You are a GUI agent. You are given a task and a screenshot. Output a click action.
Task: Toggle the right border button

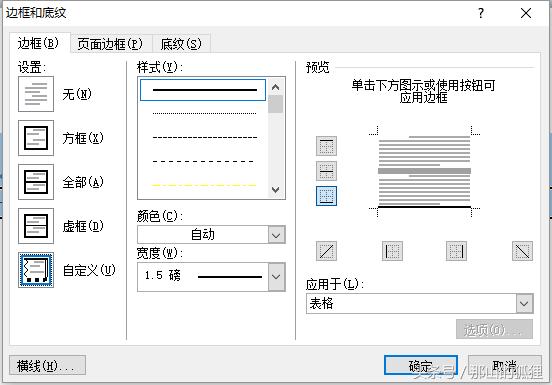456,251
